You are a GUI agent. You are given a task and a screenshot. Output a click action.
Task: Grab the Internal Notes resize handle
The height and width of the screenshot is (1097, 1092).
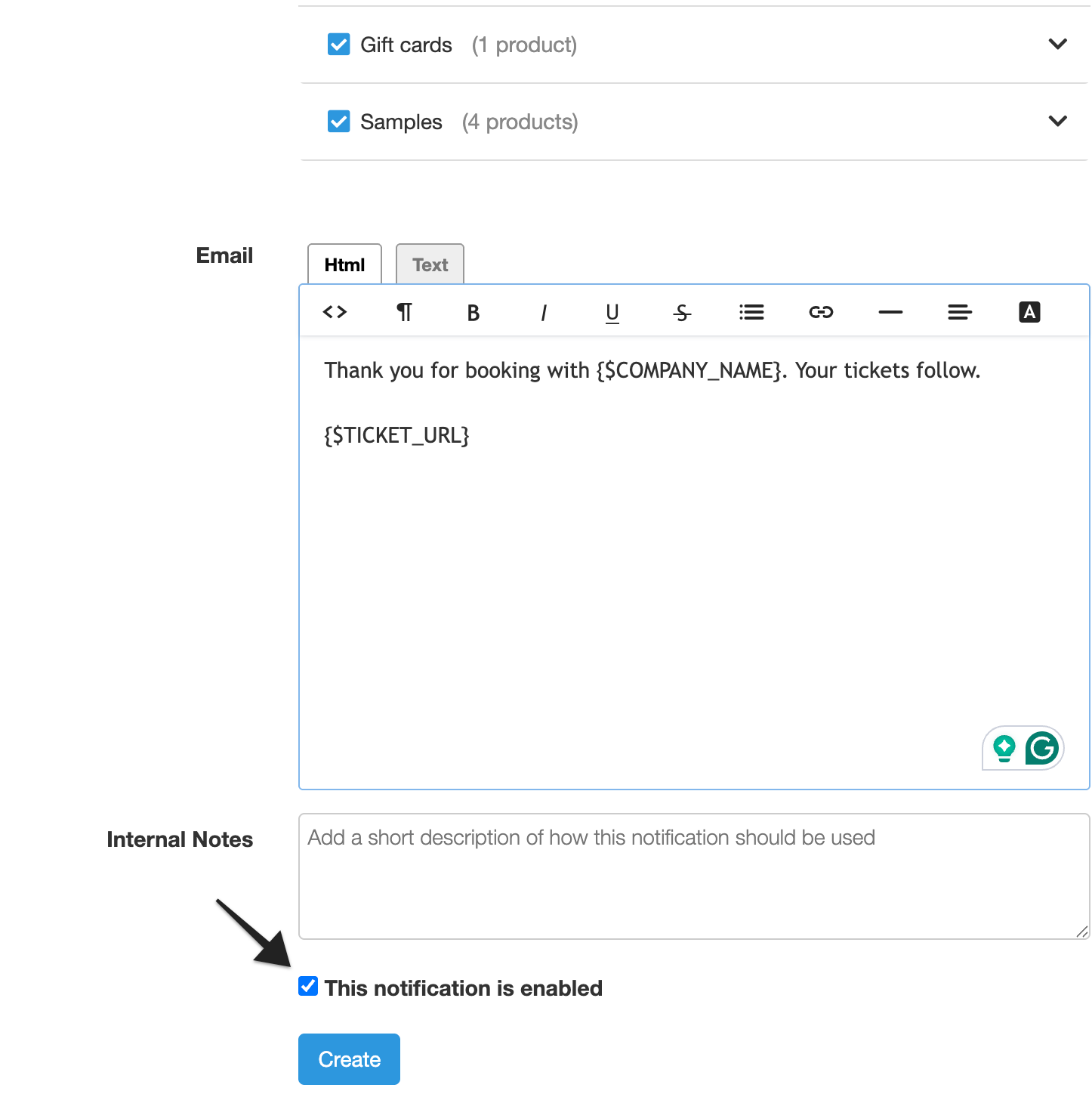[x=1082, y=932]
